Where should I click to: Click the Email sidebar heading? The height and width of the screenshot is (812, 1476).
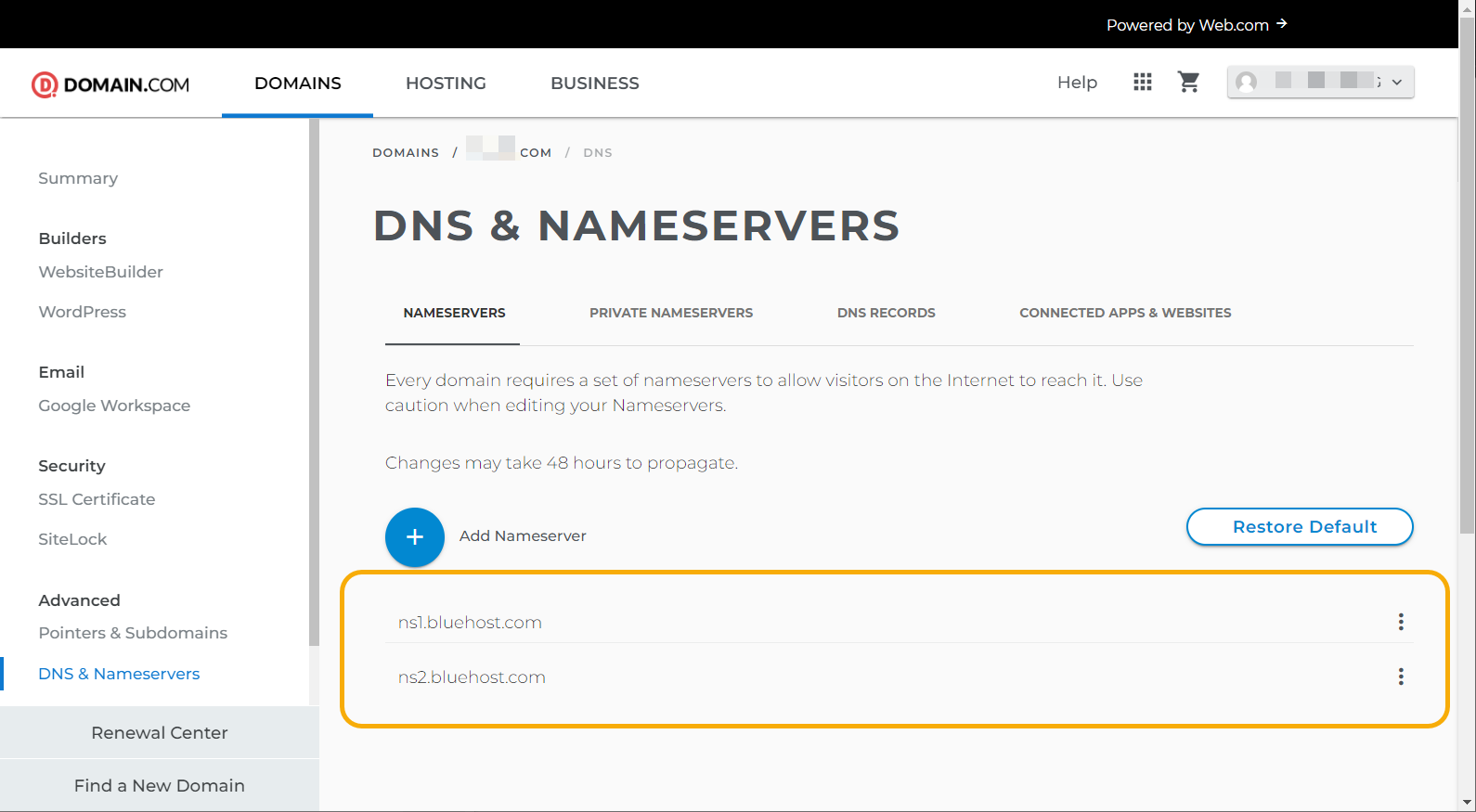pos(61,372)
